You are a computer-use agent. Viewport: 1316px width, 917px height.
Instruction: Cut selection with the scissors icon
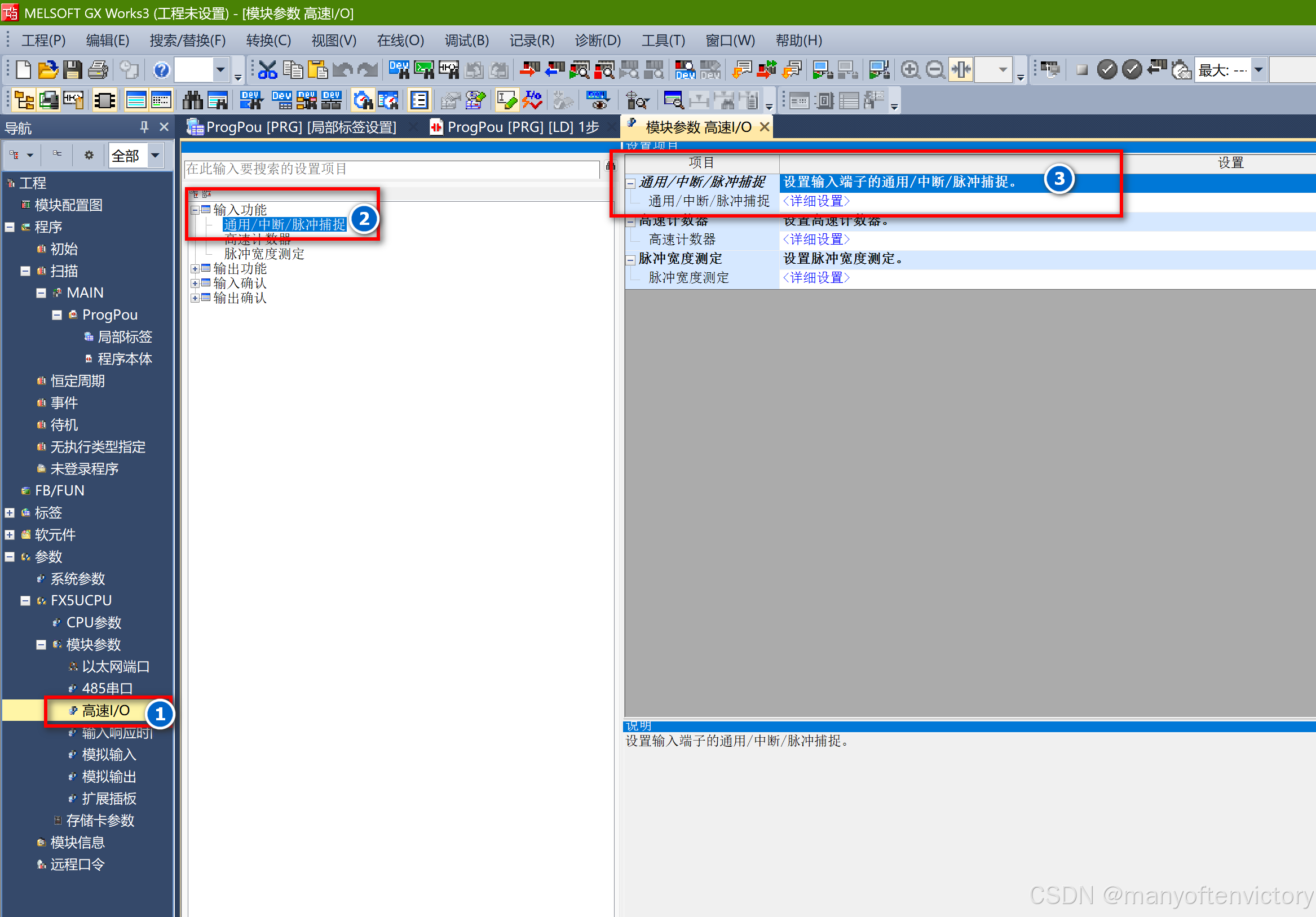[267, 70]
